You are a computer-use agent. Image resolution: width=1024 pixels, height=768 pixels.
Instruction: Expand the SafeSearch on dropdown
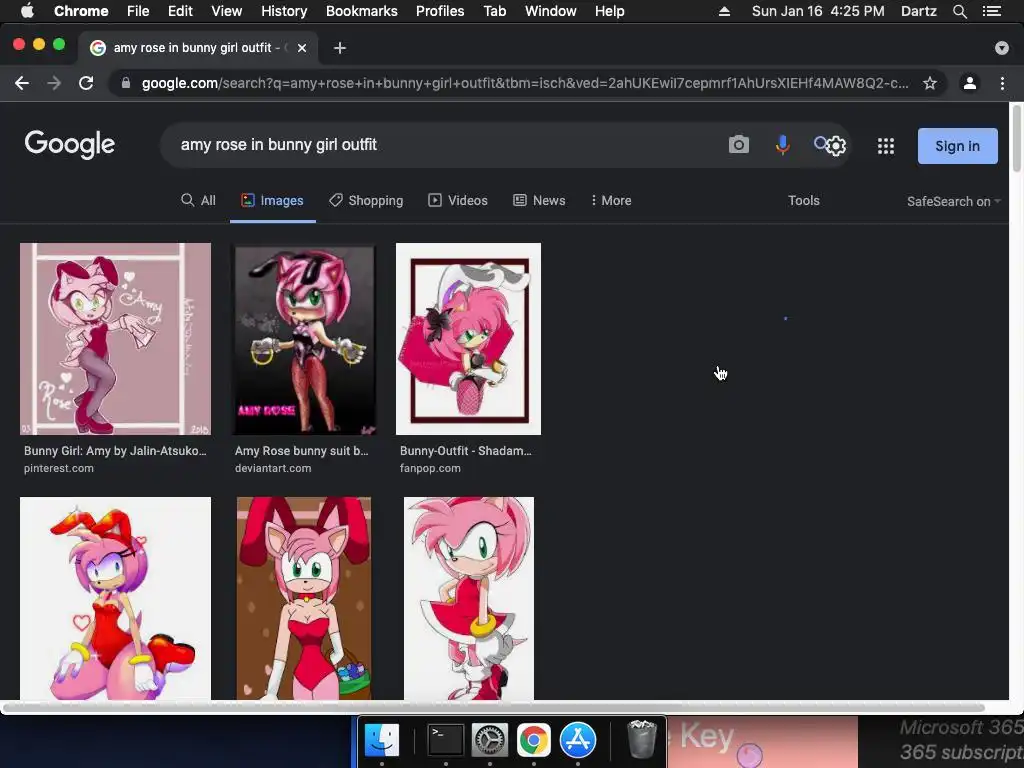(x=953, y=201)
